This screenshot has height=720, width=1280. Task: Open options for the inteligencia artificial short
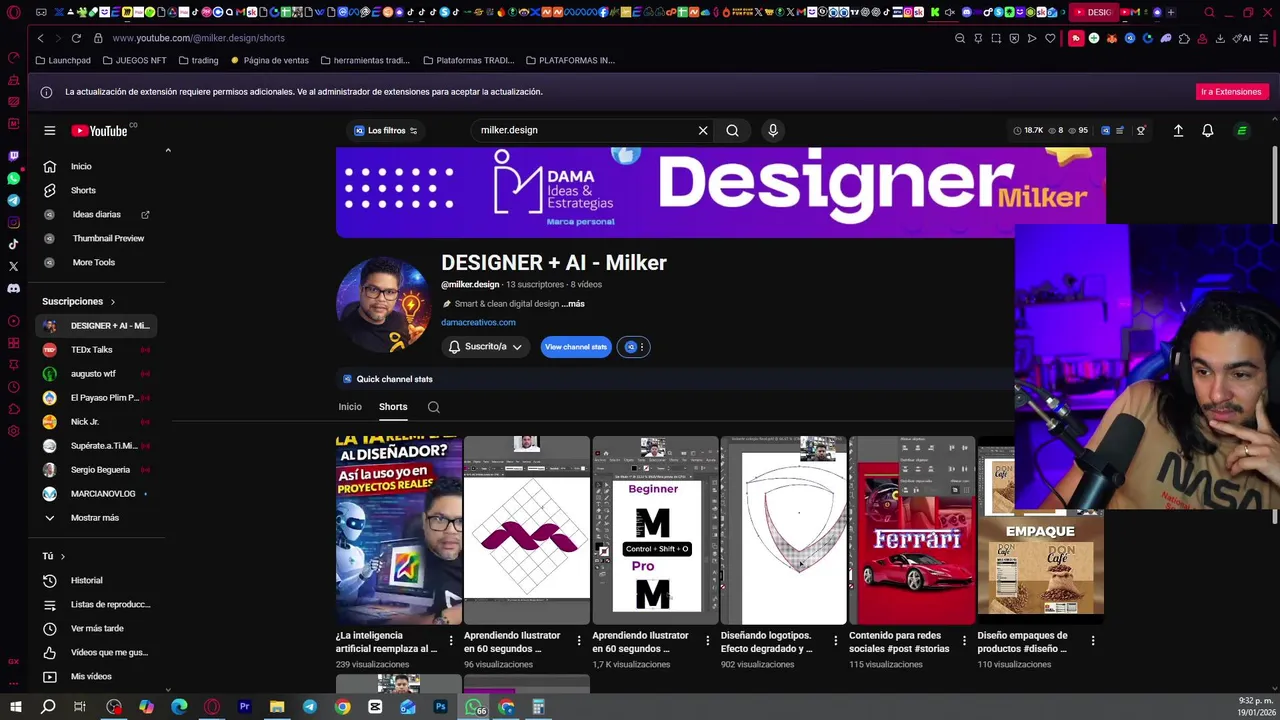point(451,641)
